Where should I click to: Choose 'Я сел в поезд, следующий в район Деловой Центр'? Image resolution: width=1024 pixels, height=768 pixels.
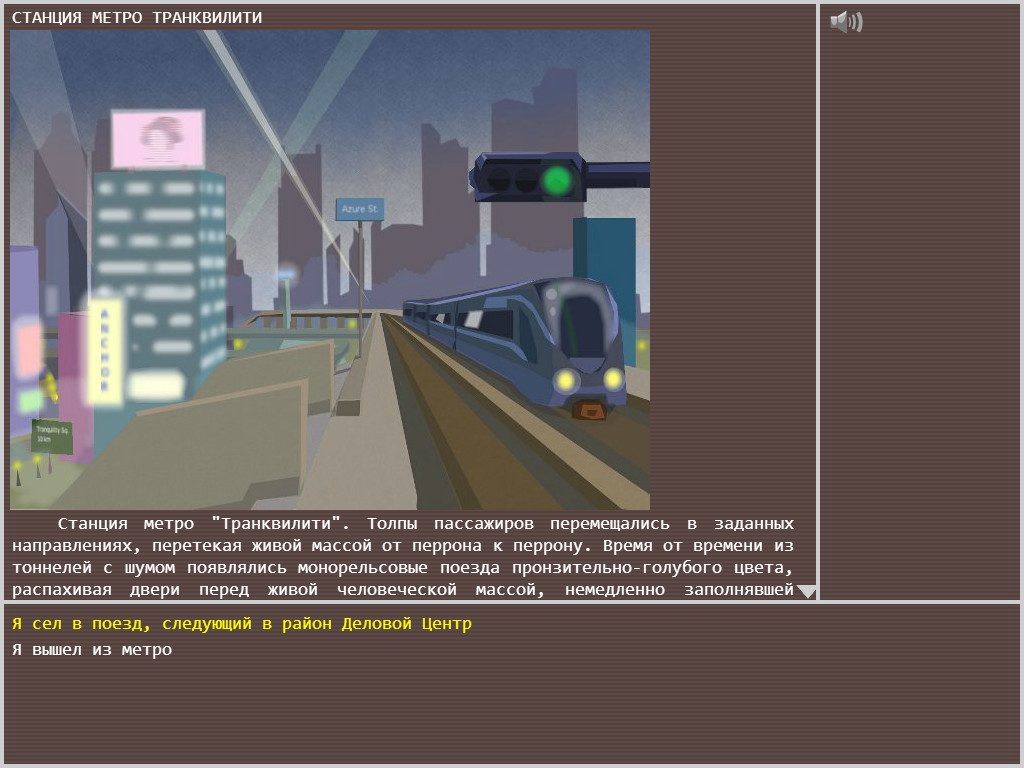click(242, 624)
